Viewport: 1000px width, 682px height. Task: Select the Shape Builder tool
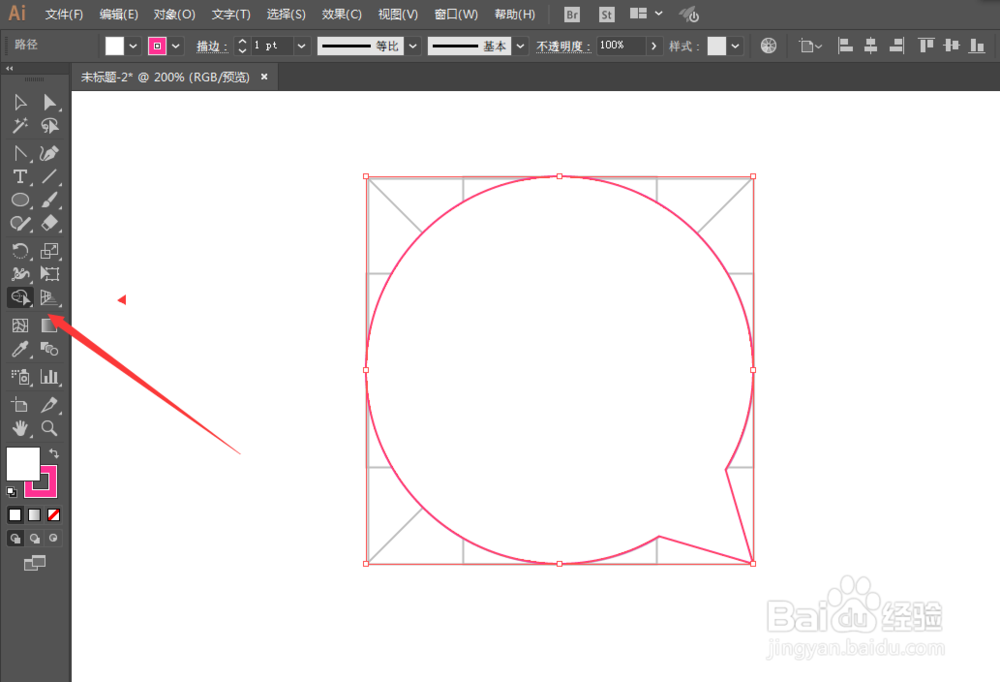[20, 297]
